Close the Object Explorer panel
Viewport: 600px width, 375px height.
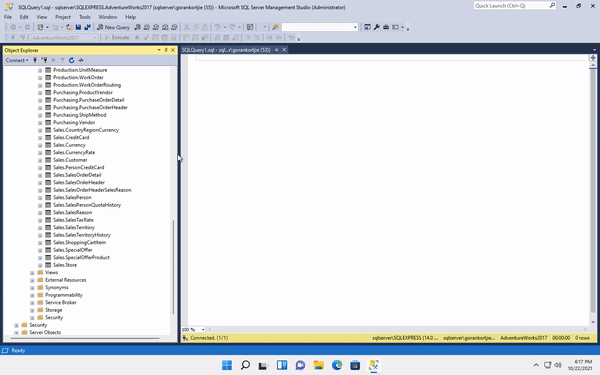pyautogui.click(x=173, y=50)
